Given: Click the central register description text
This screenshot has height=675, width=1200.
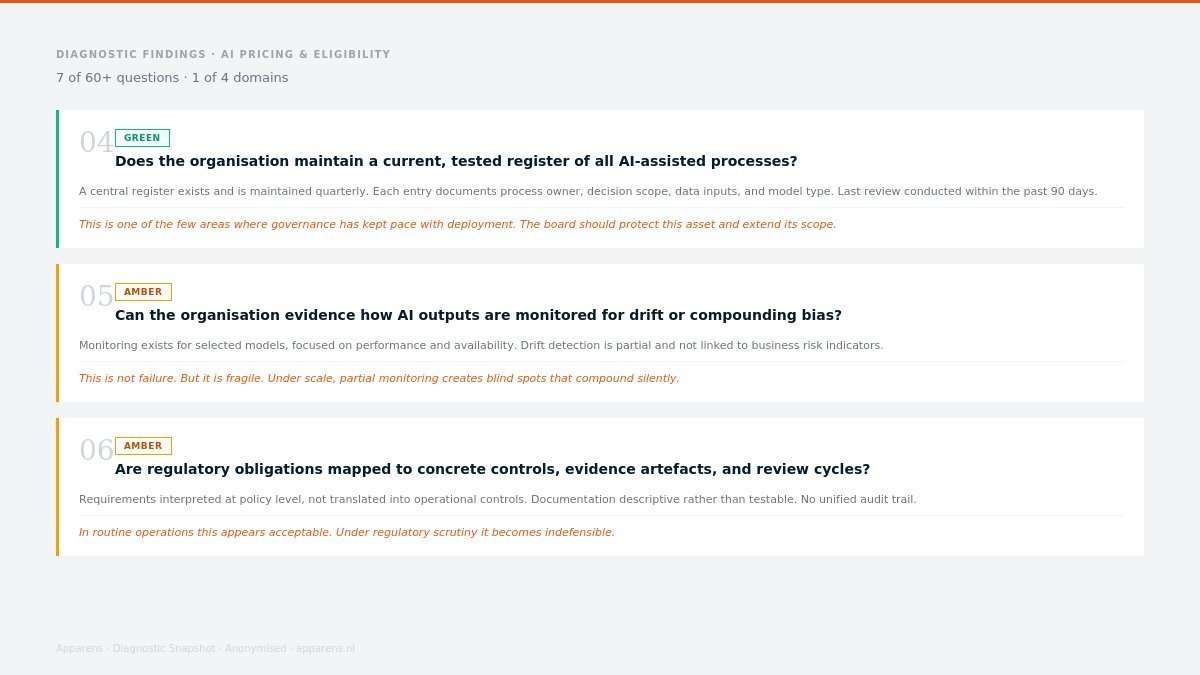Looking at the screenshot, I should [588, 192].
